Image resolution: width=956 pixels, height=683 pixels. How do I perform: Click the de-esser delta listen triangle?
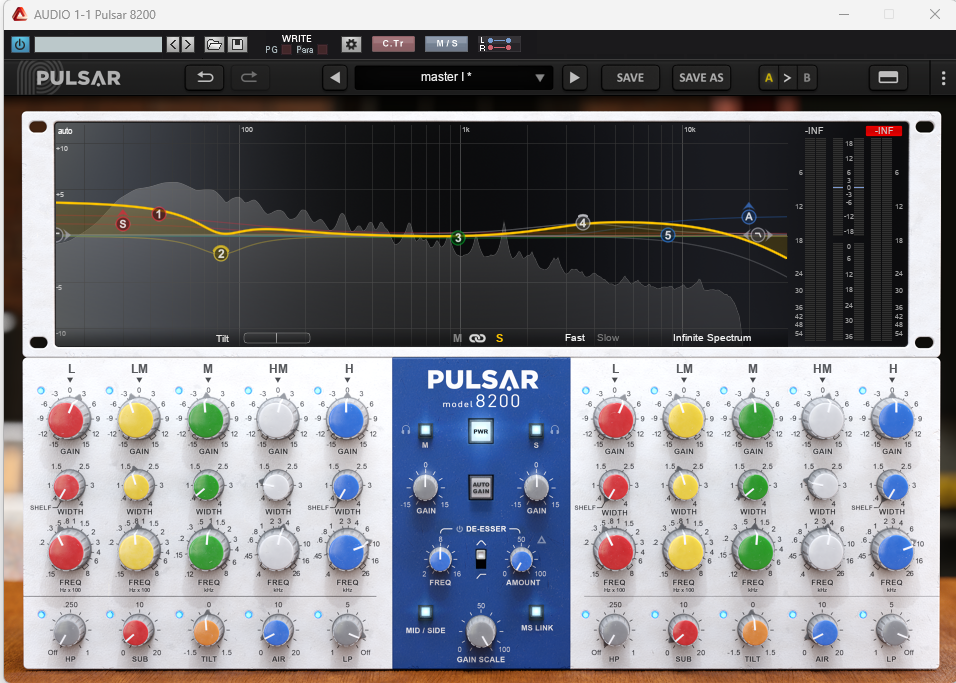click(541, 540)
